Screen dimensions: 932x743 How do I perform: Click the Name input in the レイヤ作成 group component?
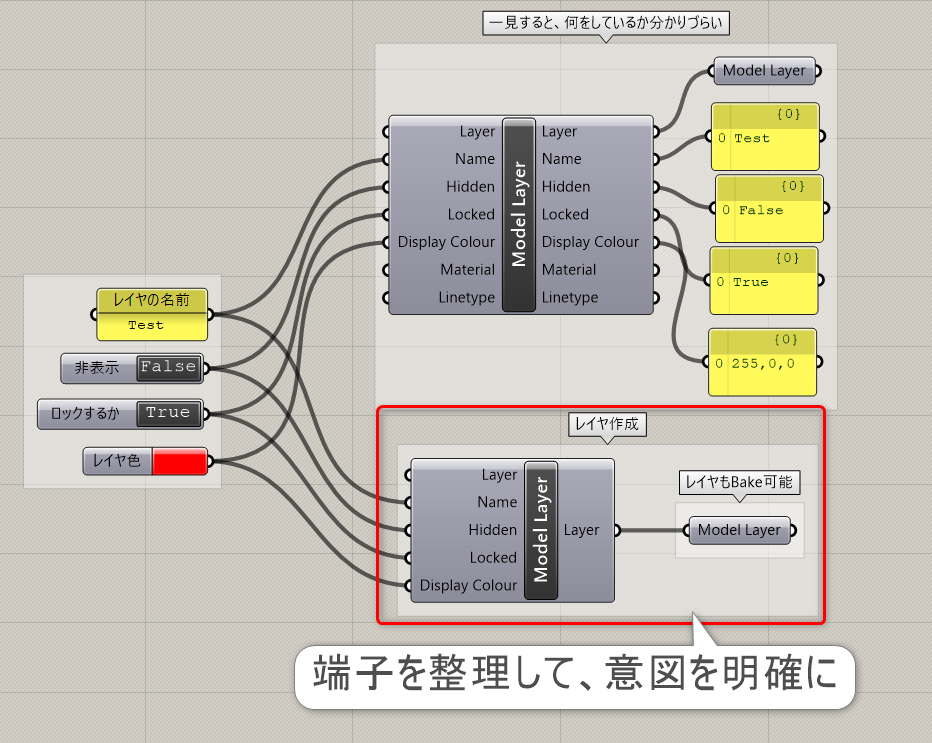pos(498,502)
